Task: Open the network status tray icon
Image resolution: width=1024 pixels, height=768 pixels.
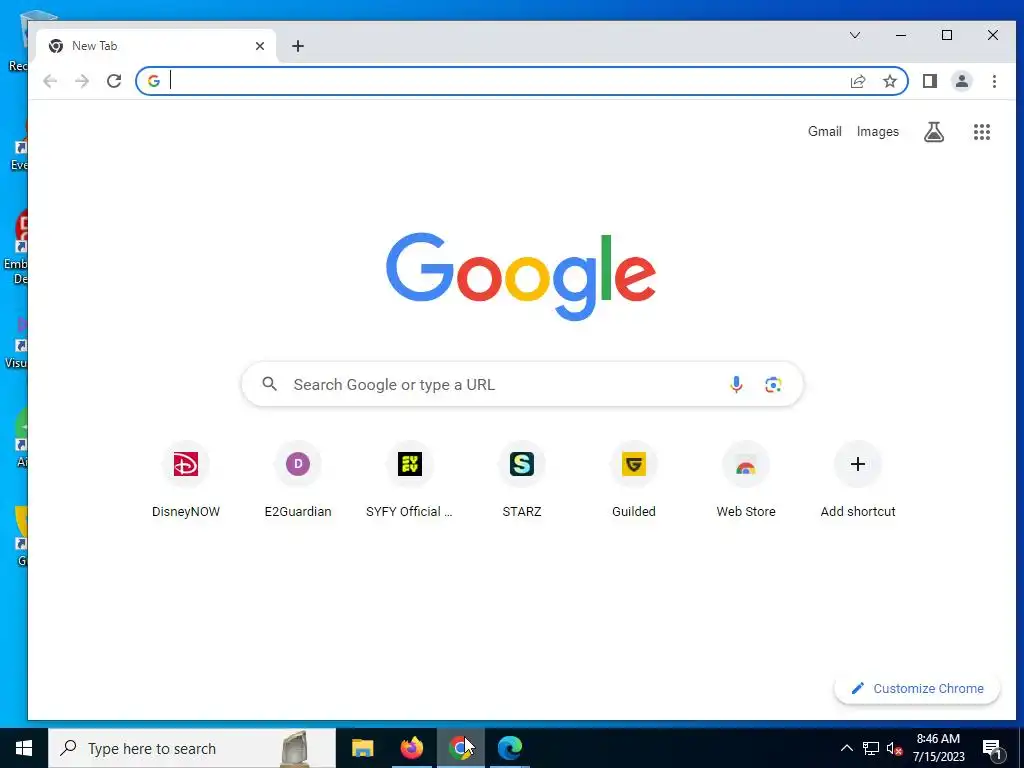Action: [x=871, y=748]
